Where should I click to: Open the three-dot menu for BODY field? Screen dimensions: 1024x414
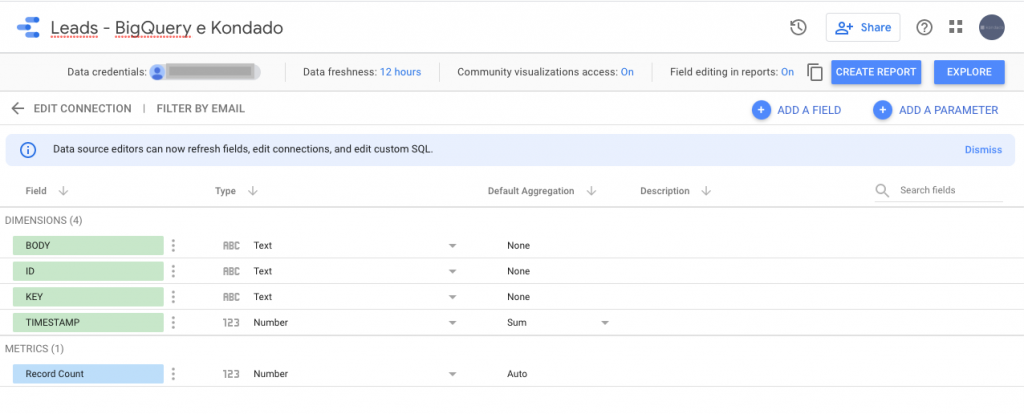pos(173,245)
